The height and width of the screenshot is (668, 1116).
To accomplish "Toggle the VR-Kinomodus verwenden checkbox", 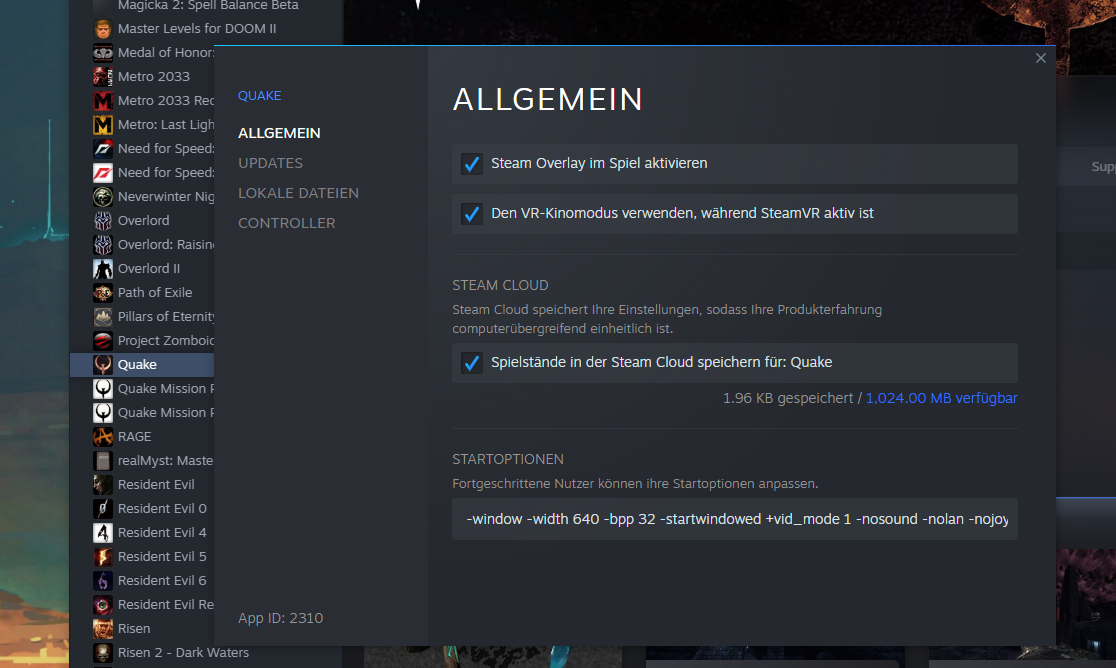I will click(471, 213).
